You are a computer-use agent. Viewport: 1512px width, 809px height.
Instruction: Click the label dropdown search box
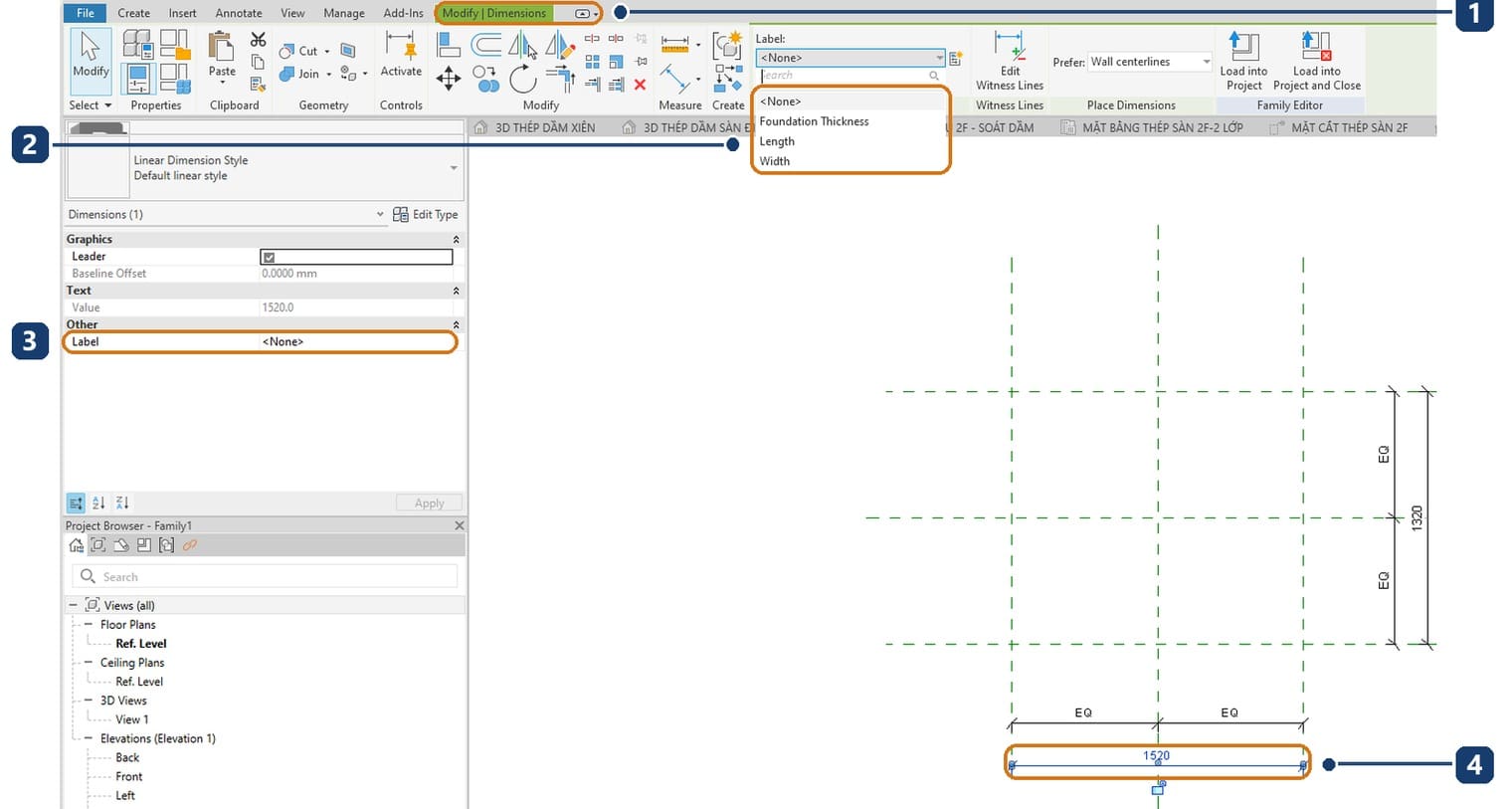click(x=850, y=76)
